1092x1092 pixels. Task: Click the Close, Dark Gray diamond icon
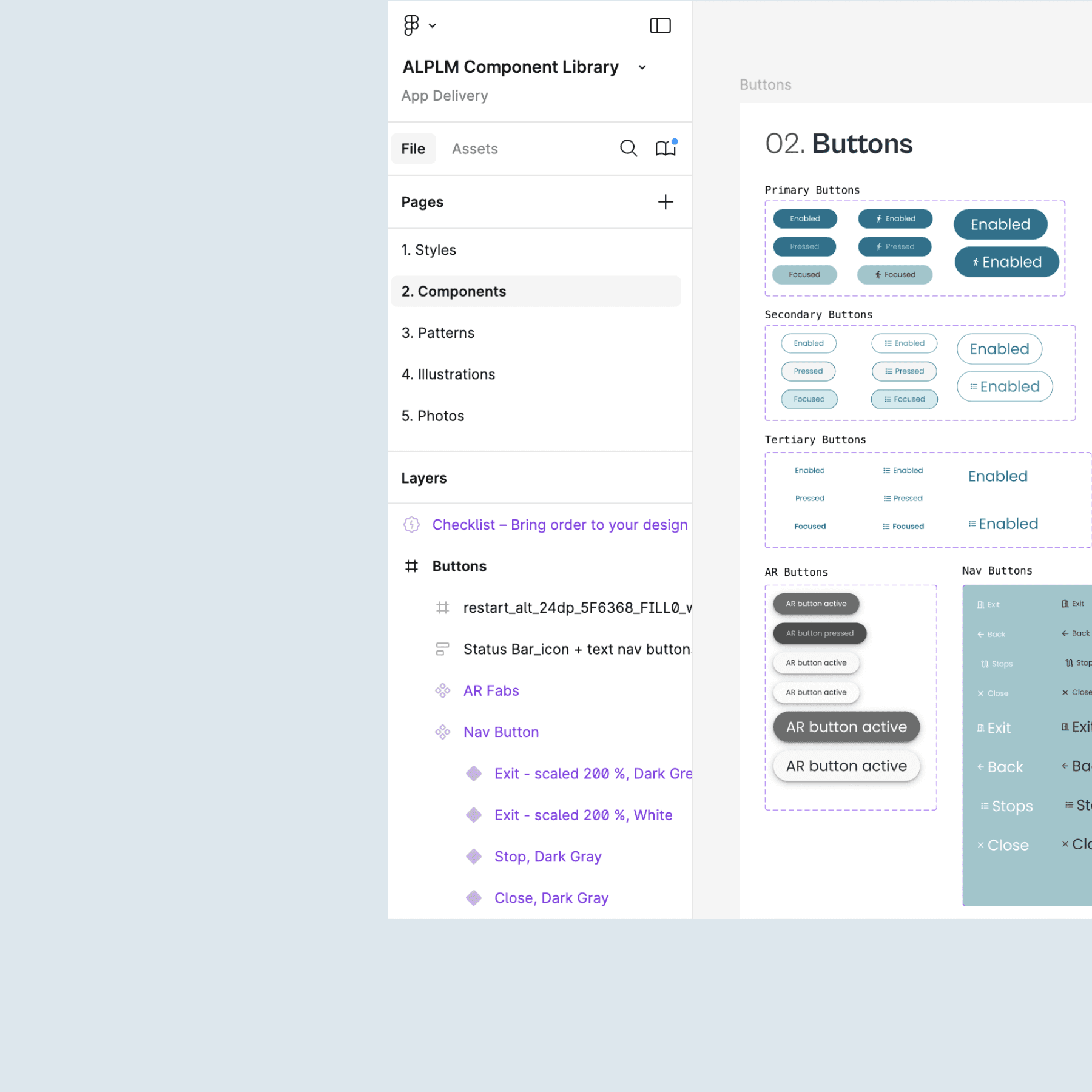[474, 898]
